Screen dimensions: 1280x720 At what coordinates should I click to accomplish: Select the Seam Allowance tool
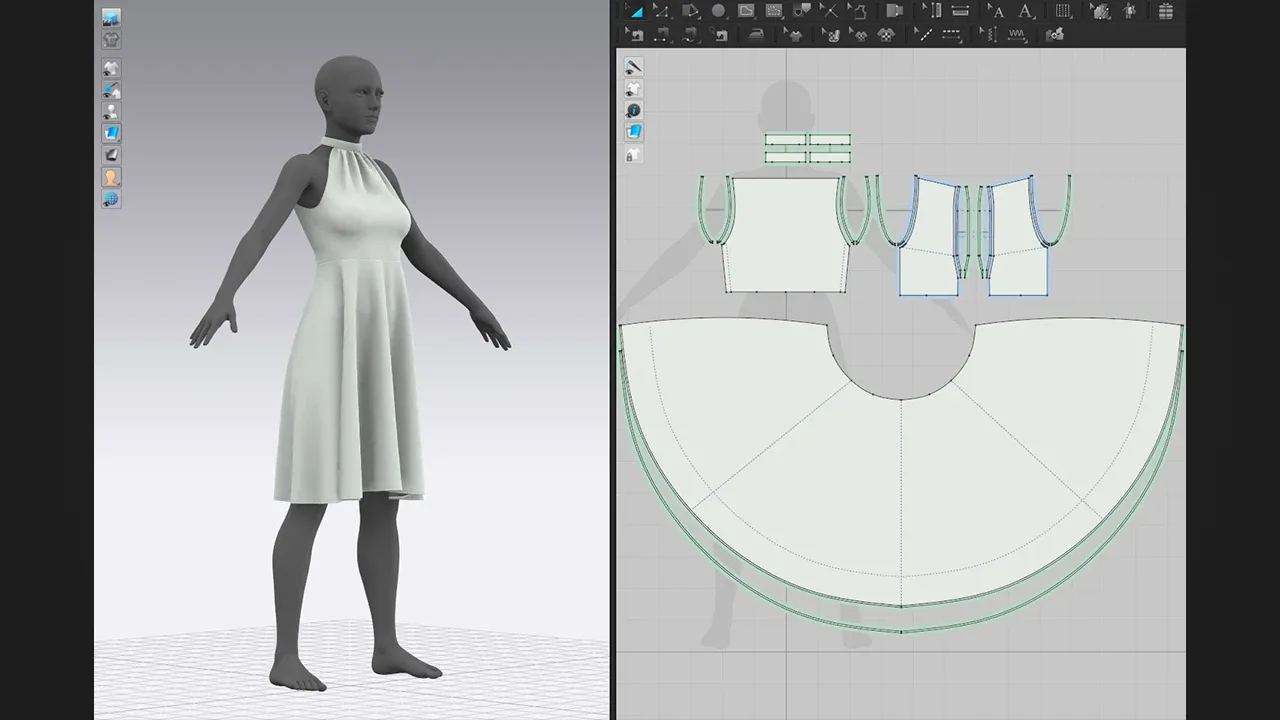pyautogui.click(x=932, y=11)
